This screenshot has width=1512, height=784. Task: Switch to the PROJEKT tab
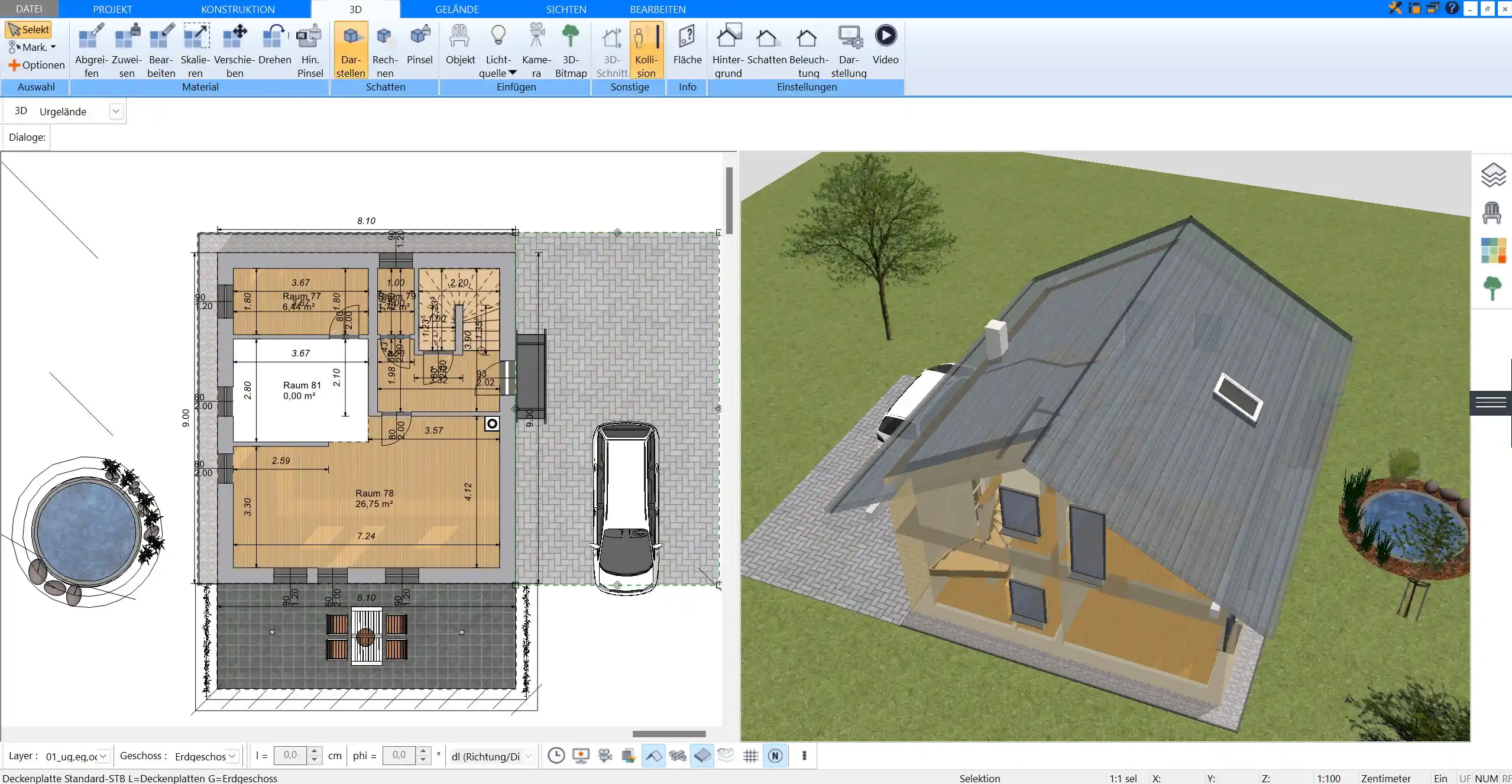click(112, 9)
